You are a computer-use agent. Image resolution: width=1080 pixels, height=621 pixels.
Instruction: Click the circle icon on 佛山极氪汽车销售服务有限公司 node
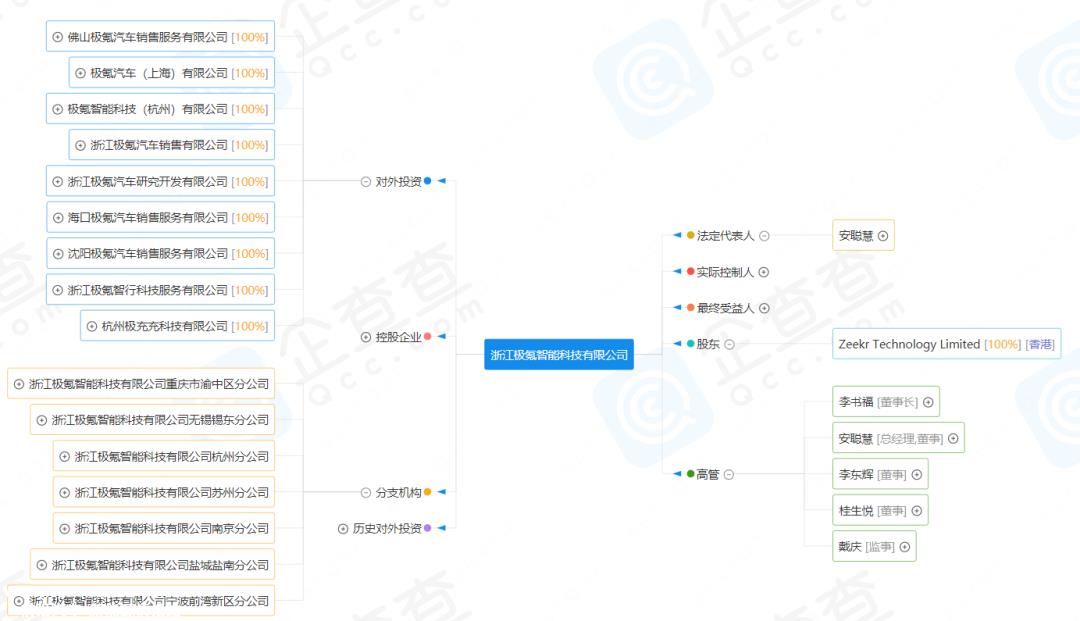coord(55,37)
